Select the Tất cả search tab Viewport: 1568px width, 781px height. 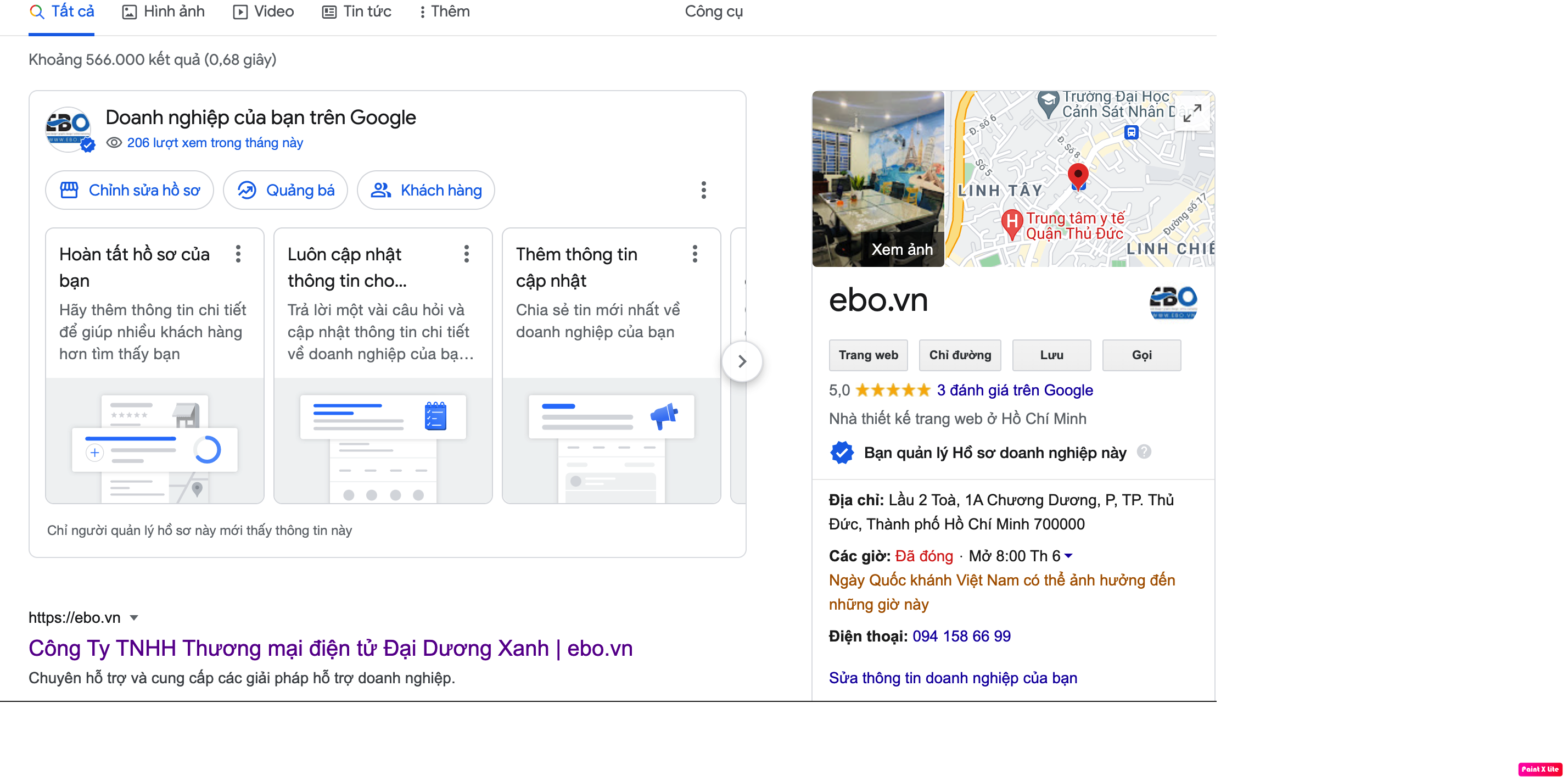coord(61,12)
